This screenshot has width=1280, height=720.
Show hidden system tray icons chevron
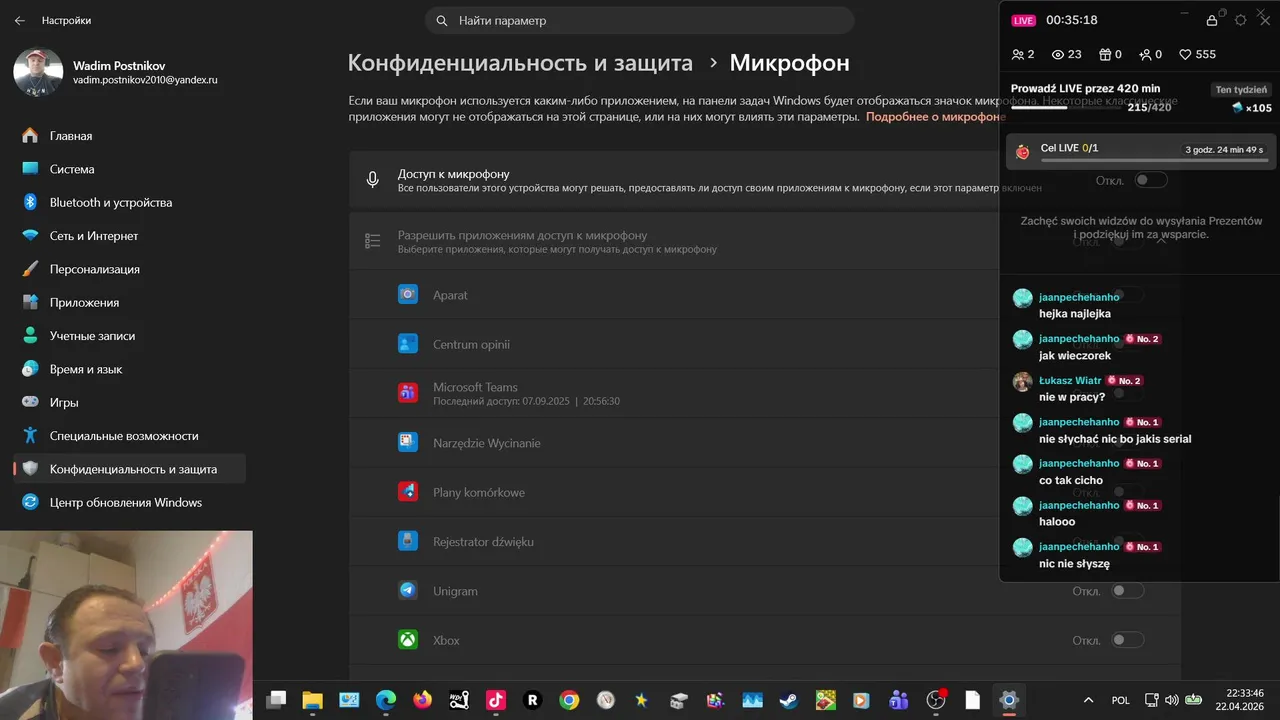[x=1088, y=700]
